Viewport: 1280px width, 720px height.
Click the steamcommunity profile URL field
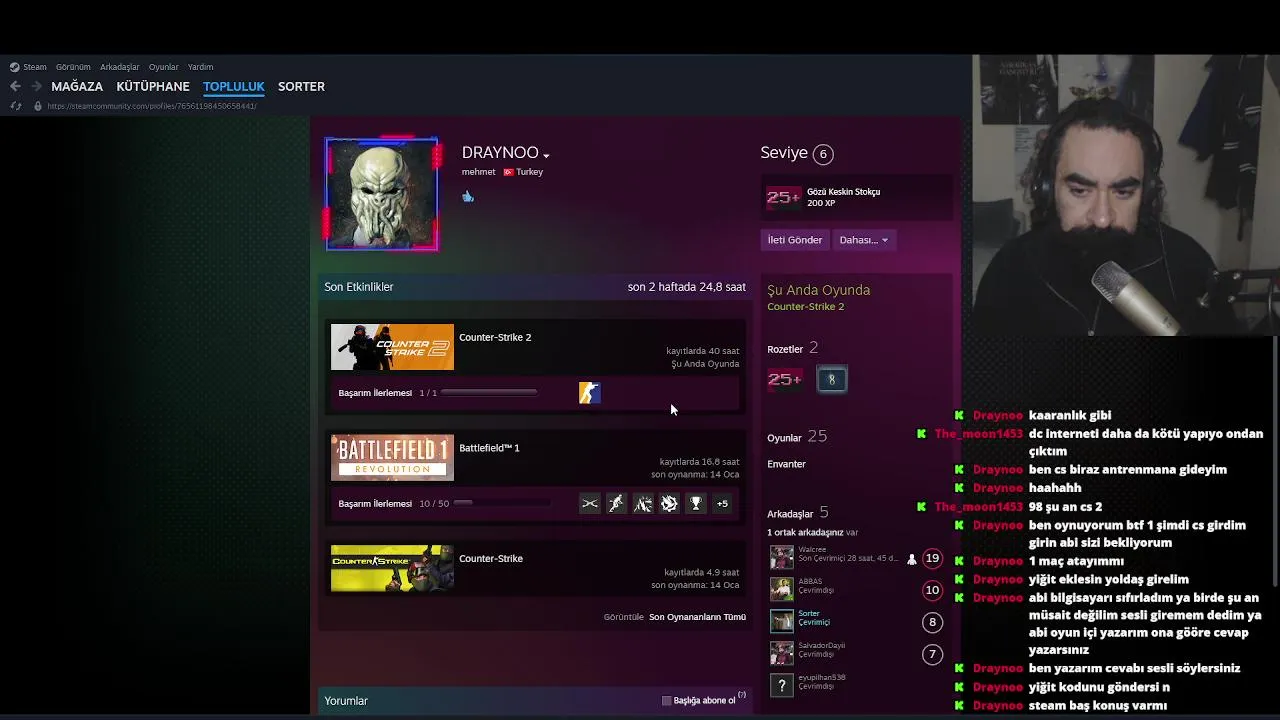[x=152, y=106]
